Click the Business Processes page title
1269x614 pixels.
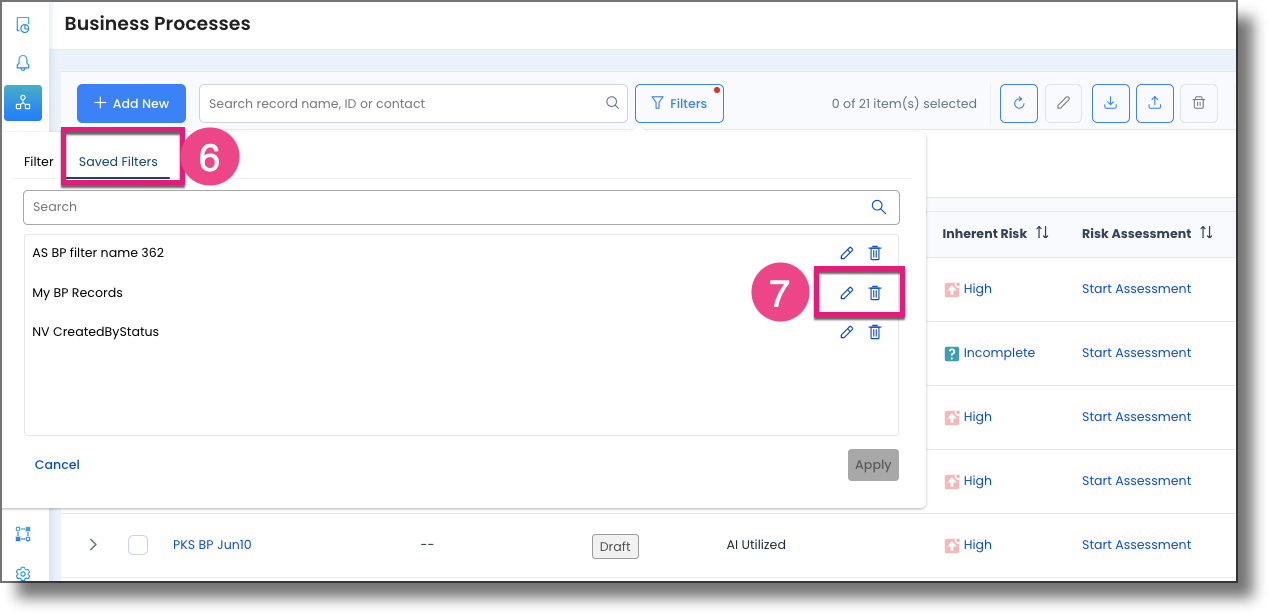[x=157, y=23]
